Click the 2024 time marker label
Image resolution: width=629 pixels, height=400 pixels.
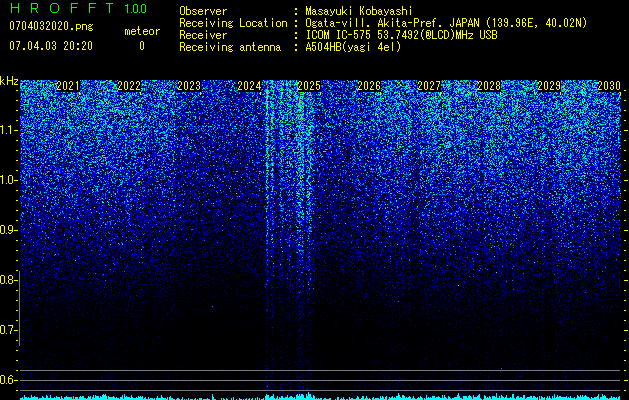(x=249, y=86)
